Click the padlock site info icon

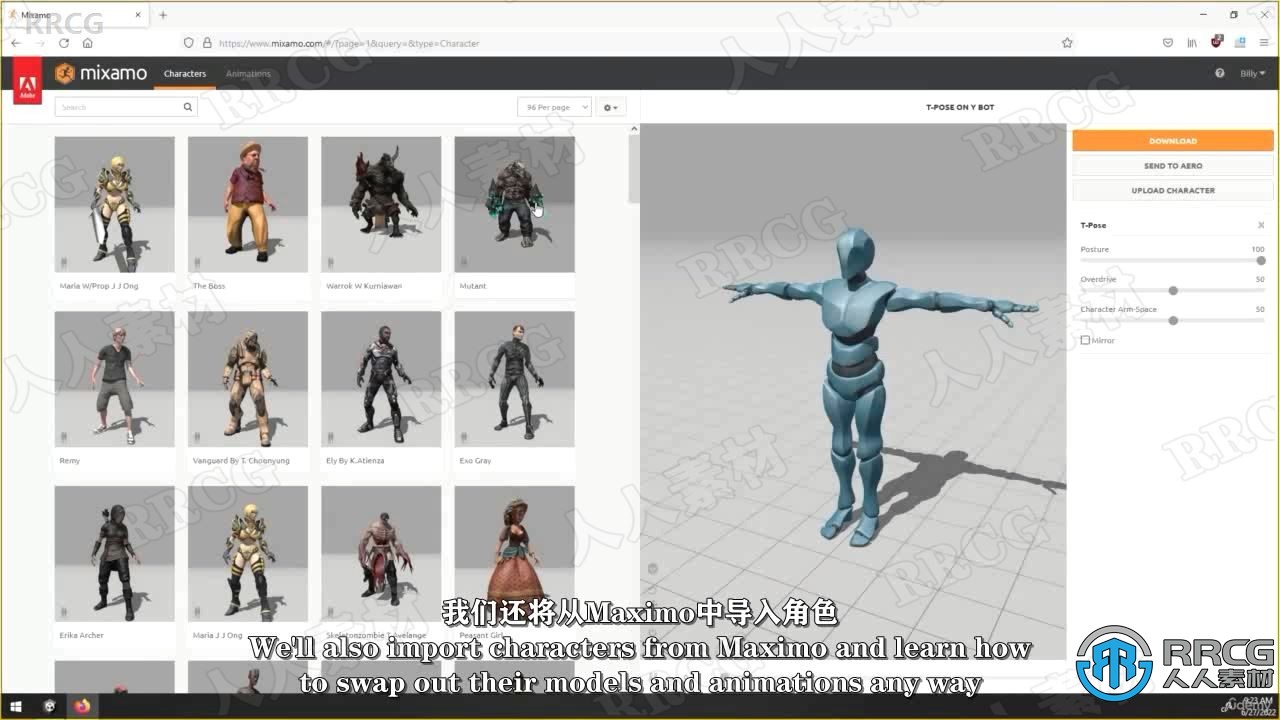coord(207,43)
